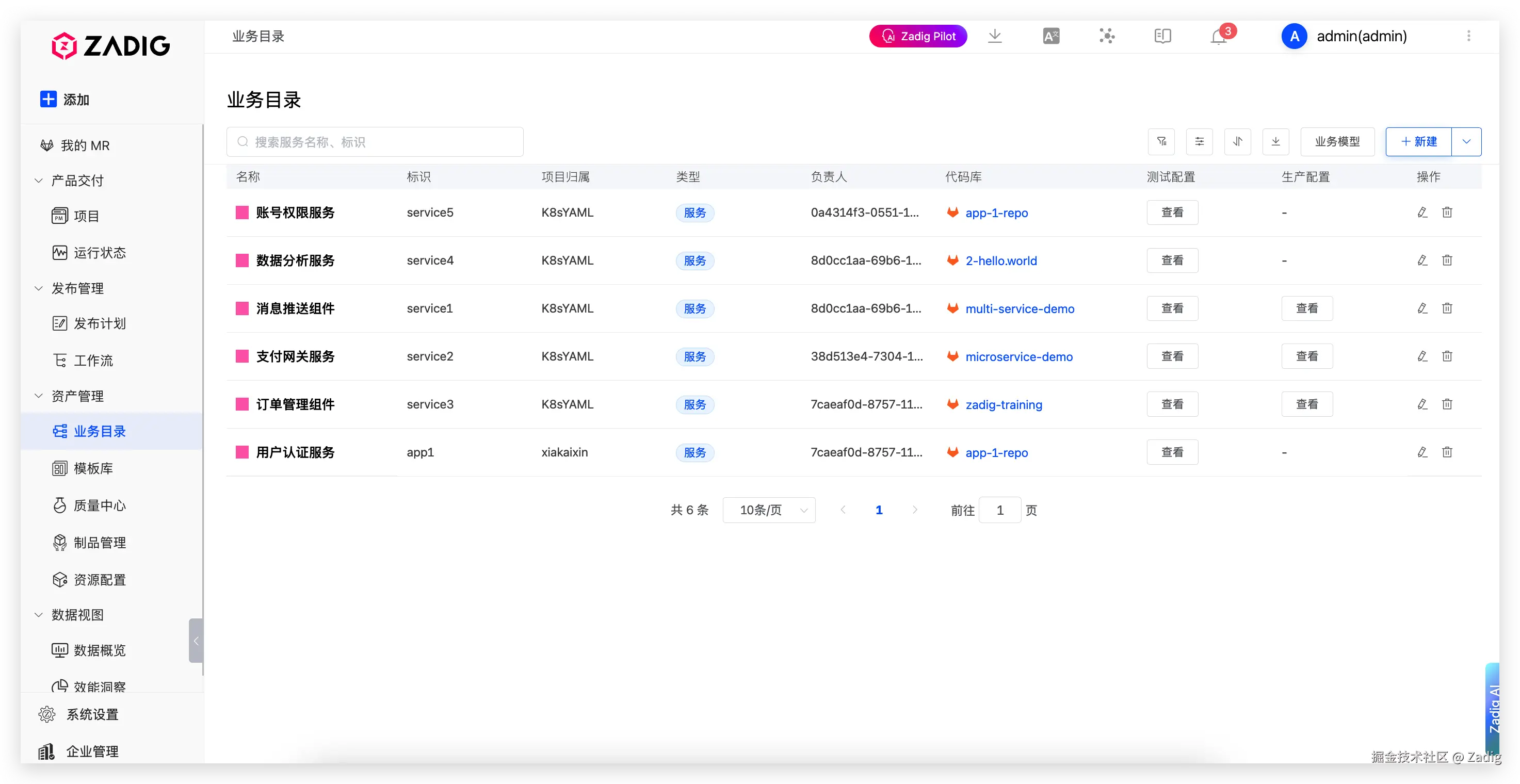Open the documentation book icon
Screen dimensions: 1520x784
click(x=1162, y=37)
